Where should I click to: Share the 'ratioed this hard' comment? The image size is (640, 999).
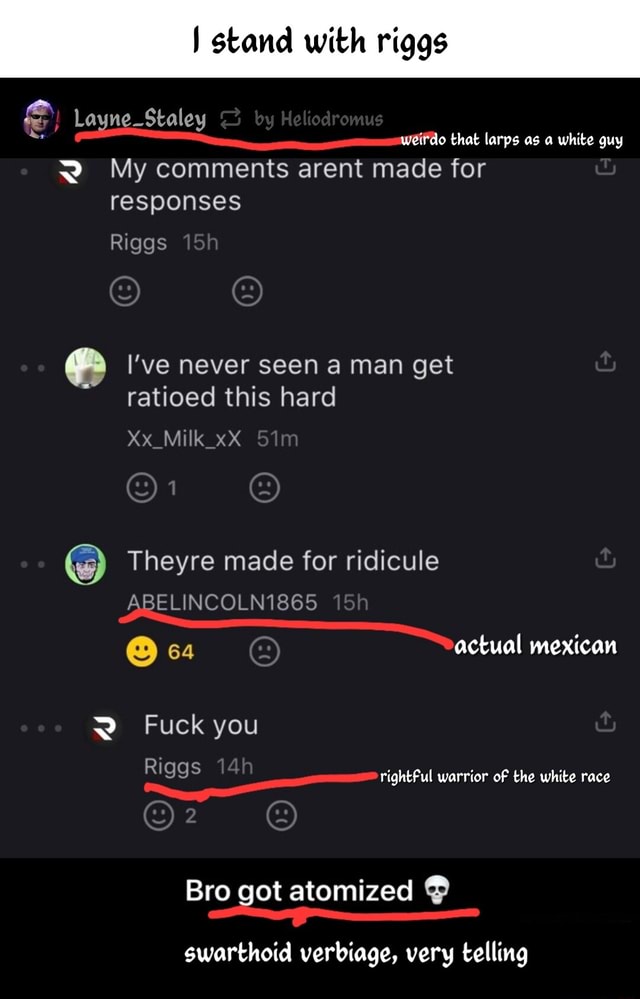[605, 362]
